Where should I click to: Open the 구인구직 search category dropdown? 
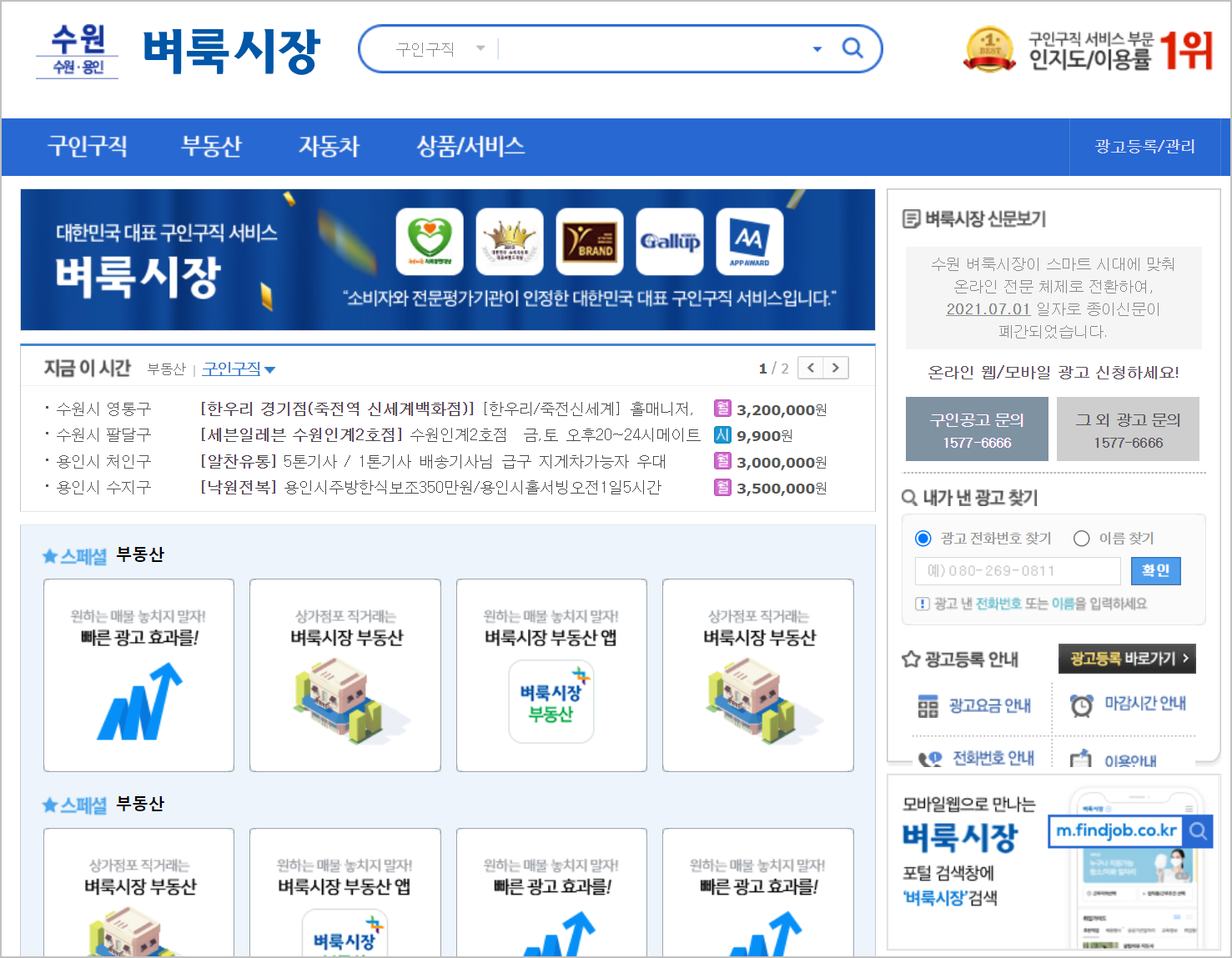(x=440, y=49)
